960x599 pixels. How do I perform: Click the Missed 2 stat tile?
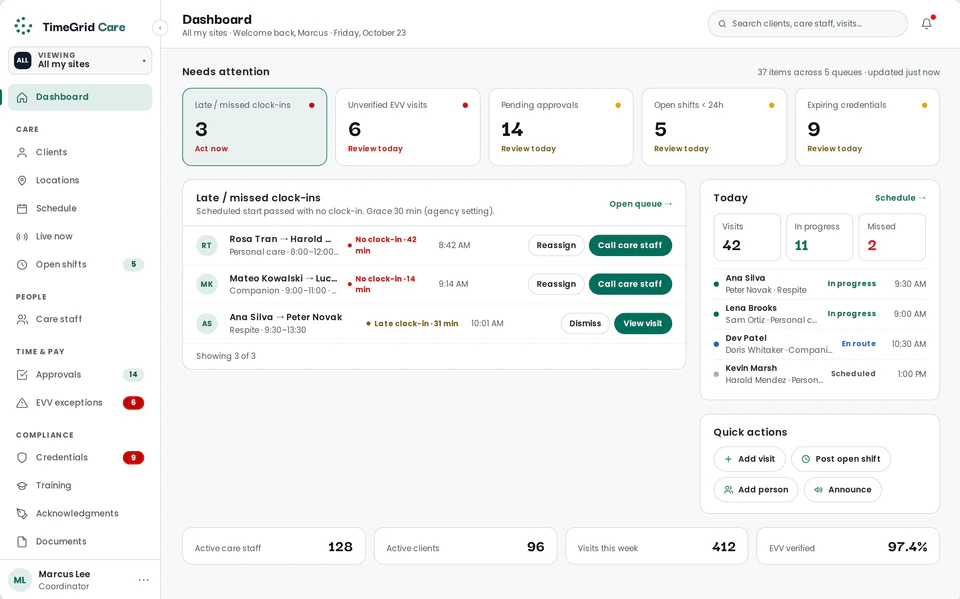click(892, 237)
